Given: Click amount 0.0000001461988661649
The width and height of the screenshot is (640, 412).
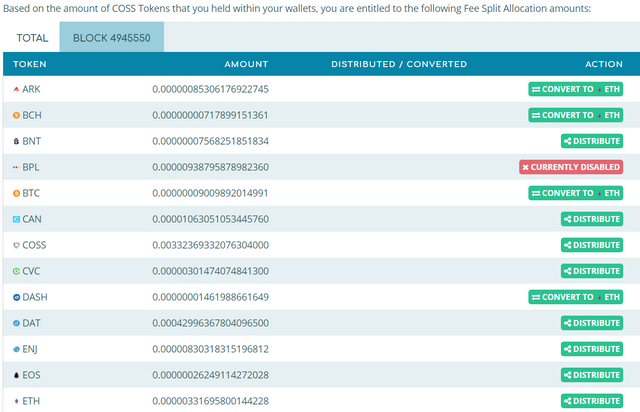Looking at the screenshot, I should 211,297.
